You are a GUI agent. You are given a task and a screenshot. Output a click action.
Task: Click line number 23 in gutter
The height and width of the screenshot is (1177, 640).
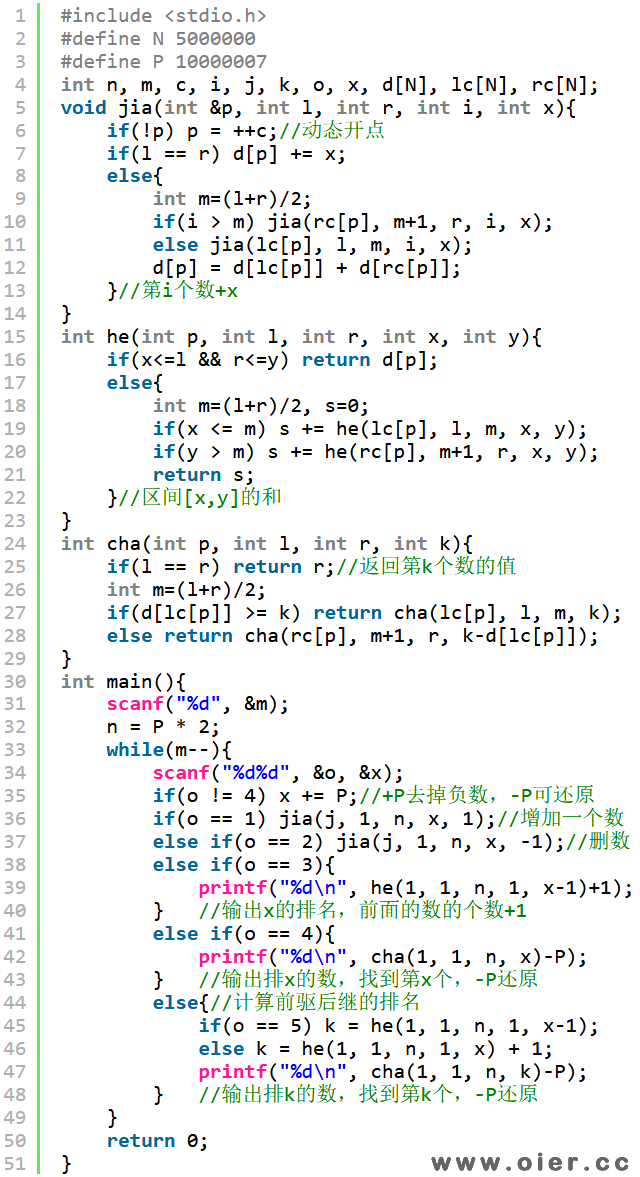pyautogui.click(x=14, y=522)
